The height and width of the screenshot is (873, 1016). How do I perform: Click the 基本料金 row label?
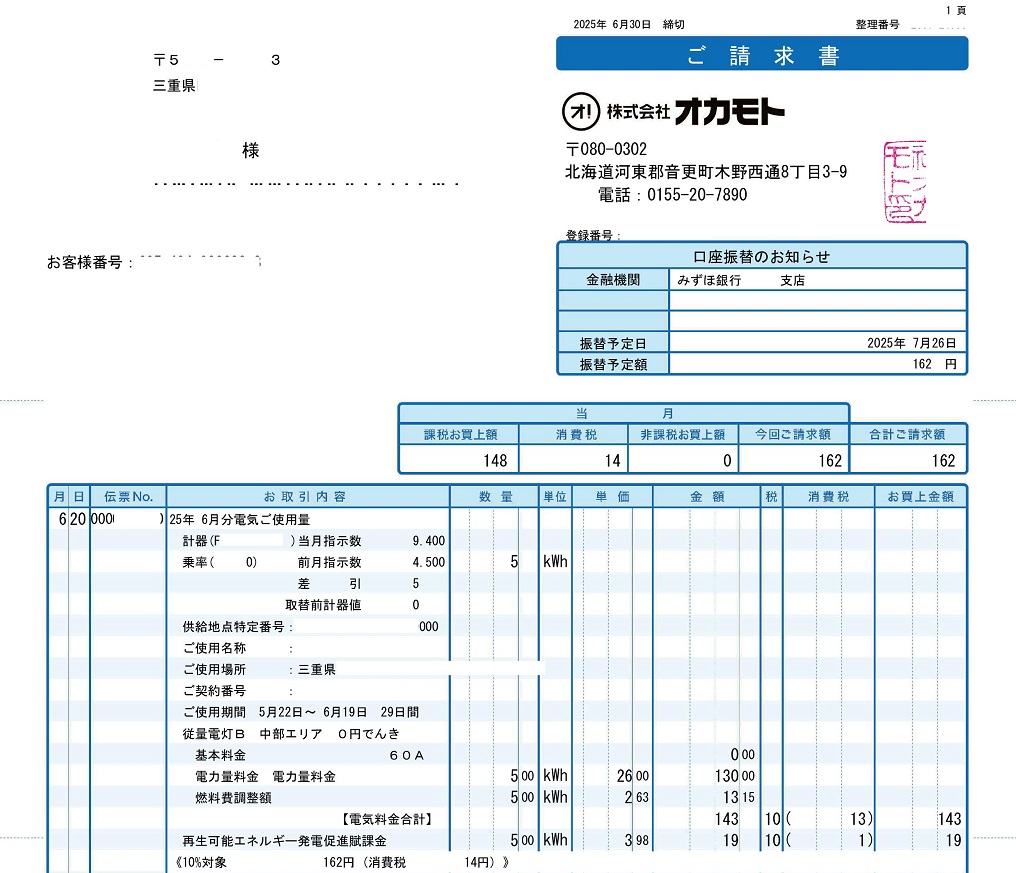(220, 755)
